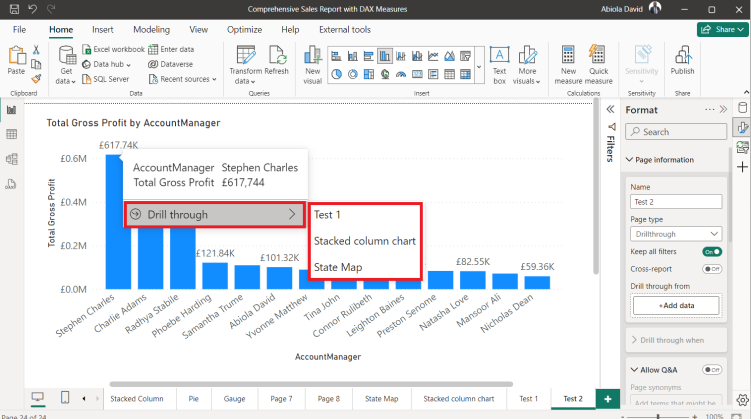Select desktop layout icon

click(x=37, y=397)
